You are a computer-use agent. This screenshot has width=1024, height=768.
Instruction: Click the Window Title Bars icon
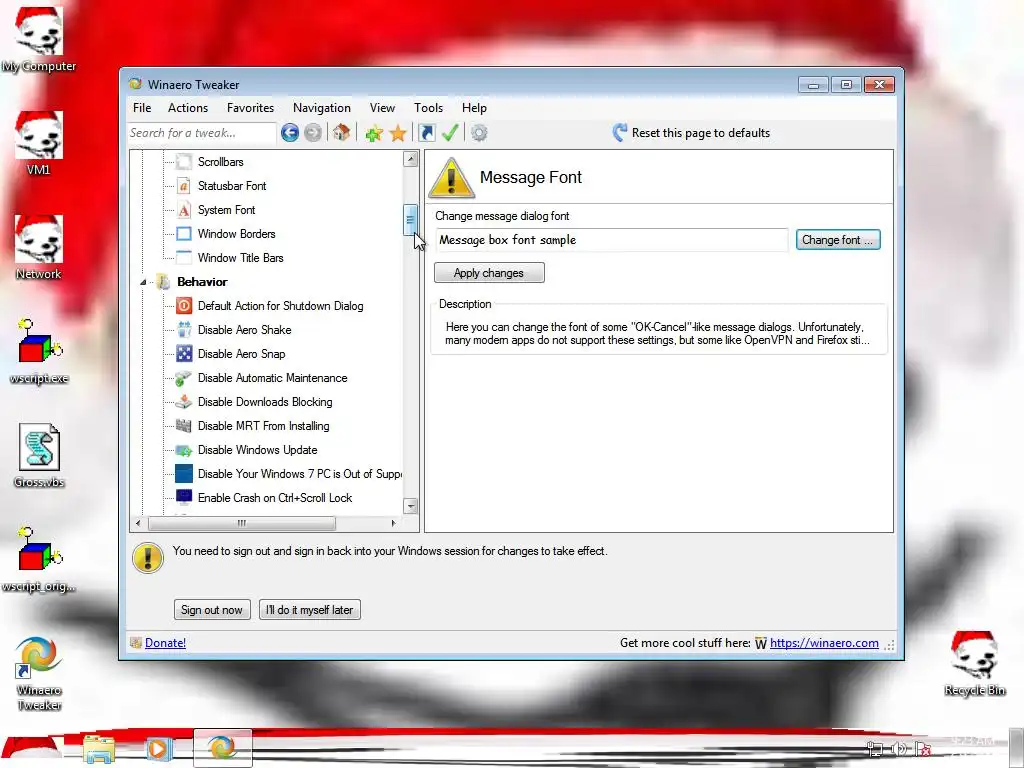click(184, 258)
